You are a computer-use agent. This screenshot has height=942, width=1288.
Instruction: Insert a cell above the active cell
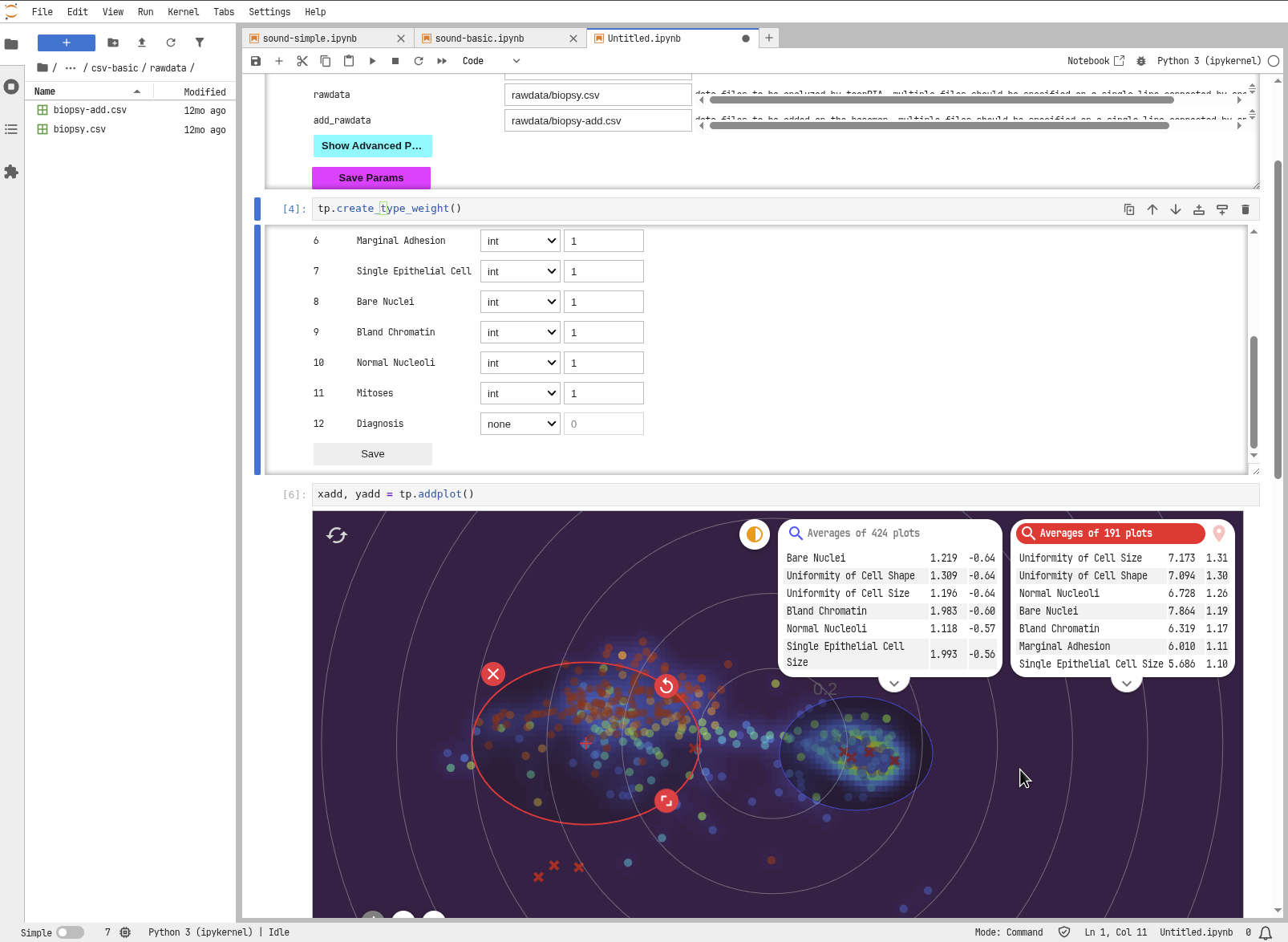pos(1199,209)
